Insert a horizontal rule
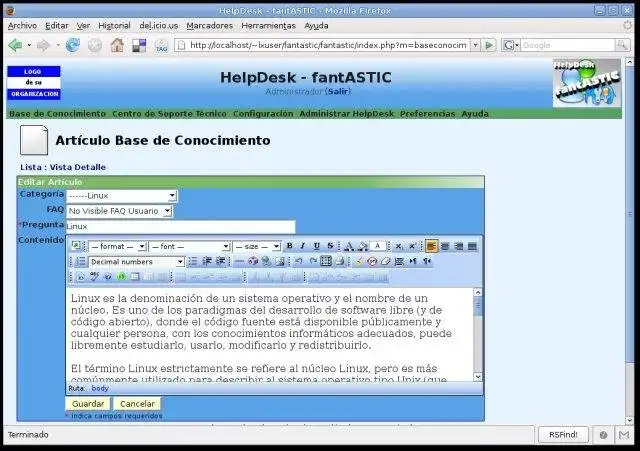The image size is (640, 451). (240, 262)
